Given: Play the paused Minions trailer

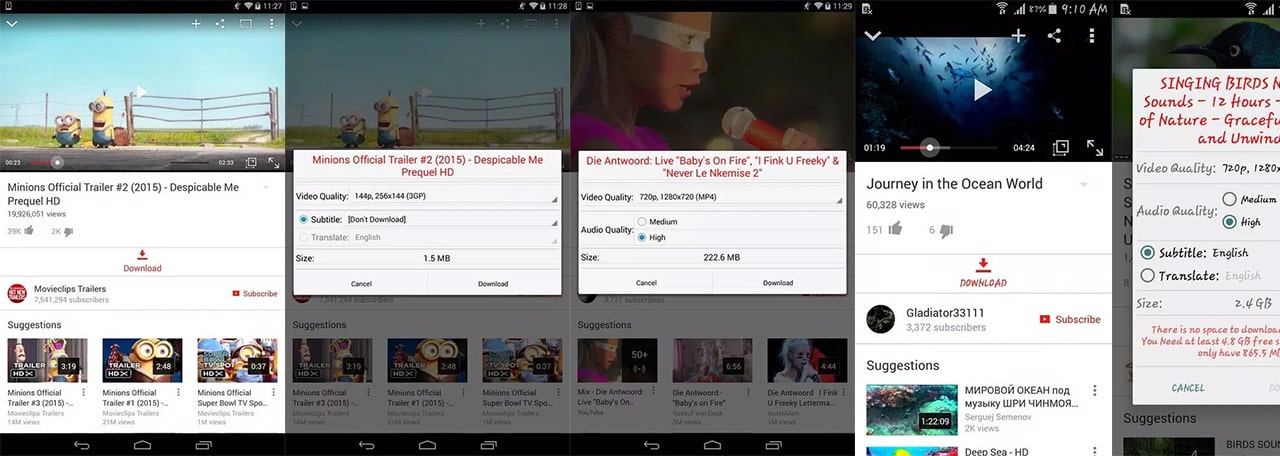Looking at the screenshot, I should 142,92.
